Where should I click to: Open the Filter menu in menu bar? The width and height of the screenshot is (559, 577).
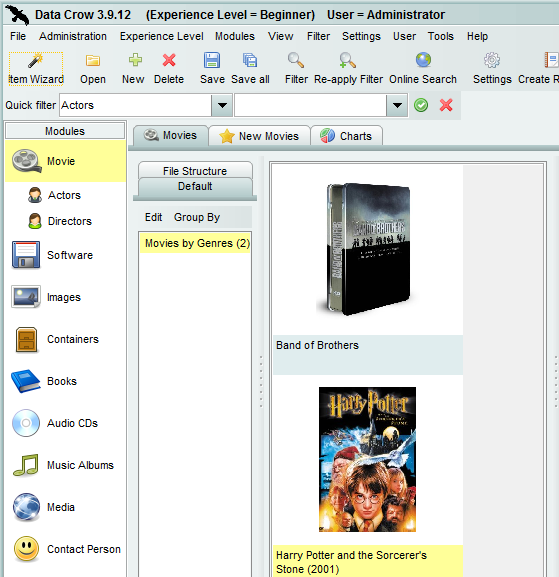pyautogui.click(x=318, y=36)
